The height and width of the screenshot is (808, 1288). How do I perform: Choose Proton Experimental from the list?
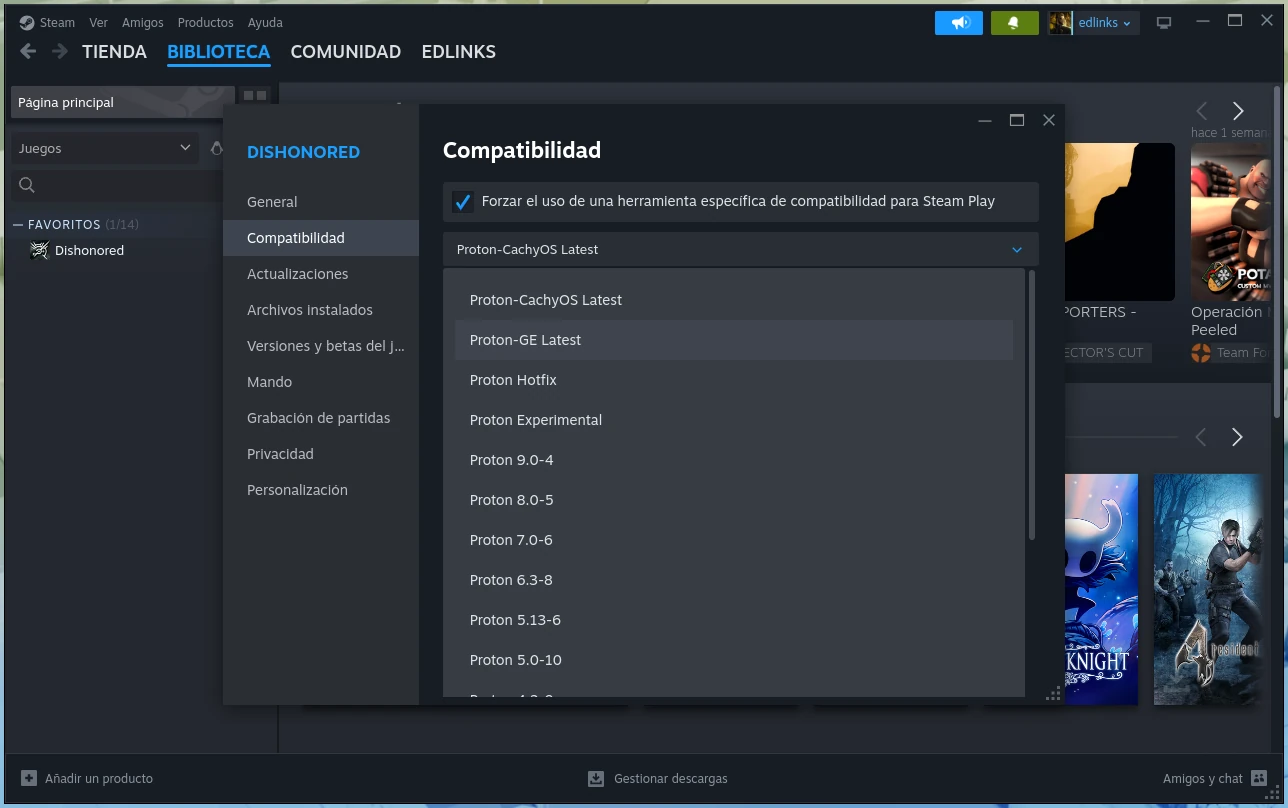[x=734, y=420]
